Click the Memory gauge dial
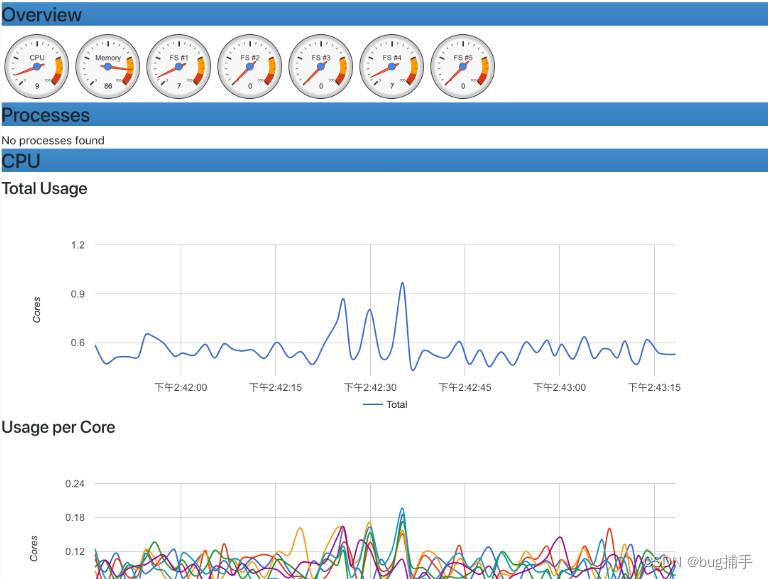The image size is (768, 579). click(x=108, y=66)
